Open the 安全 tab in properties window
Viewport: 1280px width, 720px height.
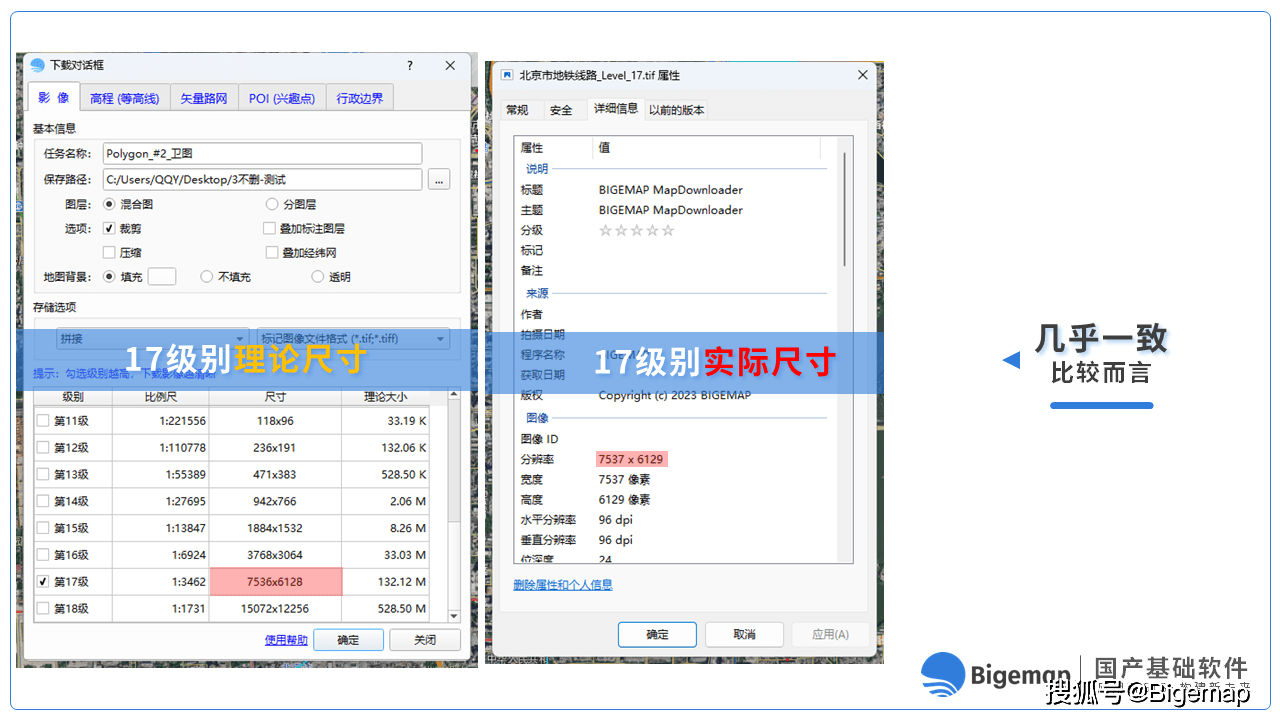562,110
